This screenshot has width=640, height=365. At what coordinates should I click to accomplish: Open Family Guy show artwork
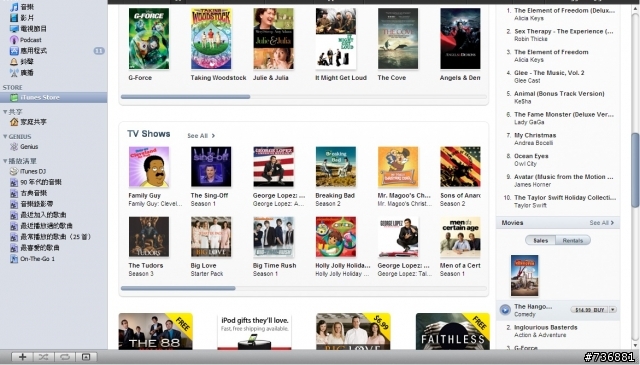(x=149, y=167)
